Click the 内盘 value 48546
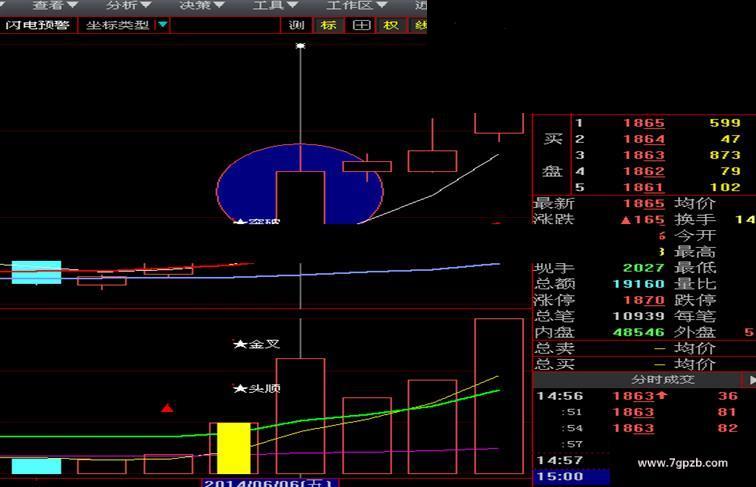The height and width of the screenshot is (487, 756). click(x=639, y=332)
